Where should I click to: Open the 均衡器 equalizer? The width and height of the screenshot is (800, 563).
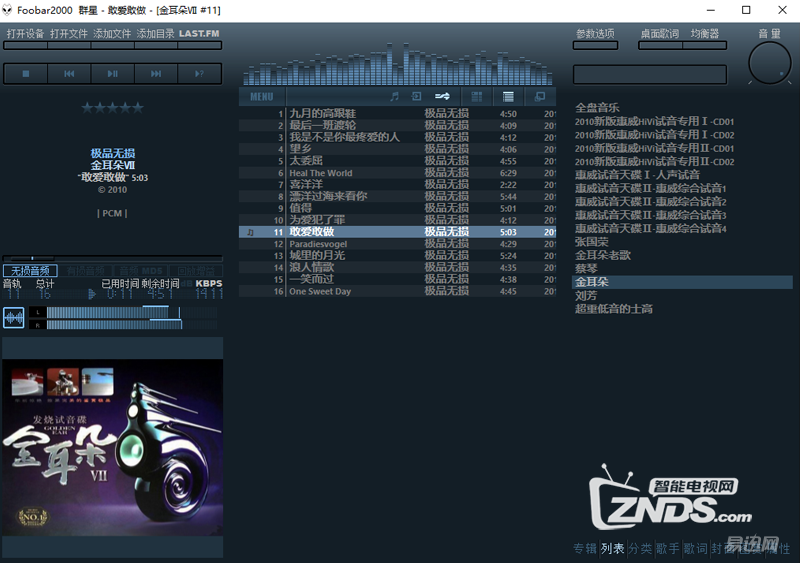(704, 34)
